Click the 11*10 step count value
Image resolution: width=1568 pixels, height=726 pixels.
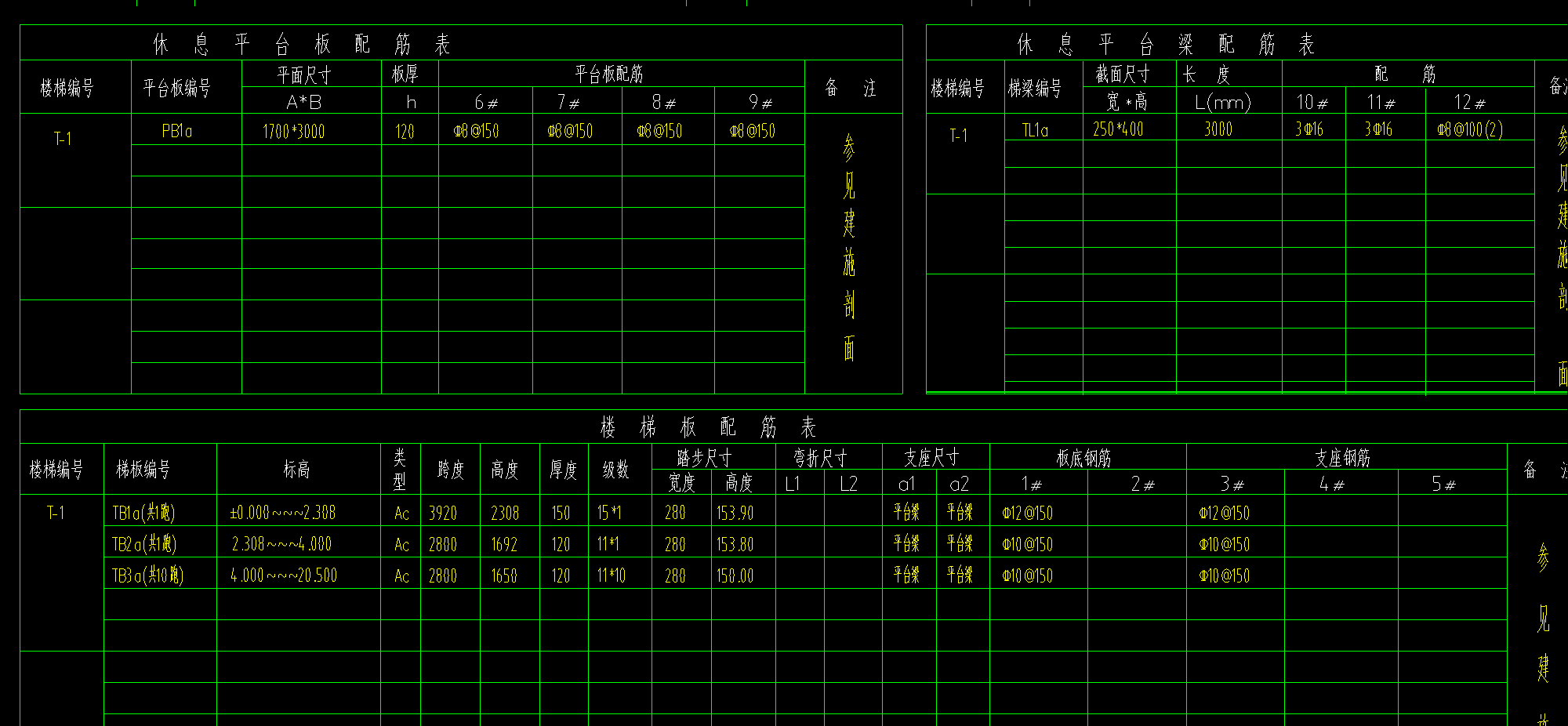(x=612, y=575)
